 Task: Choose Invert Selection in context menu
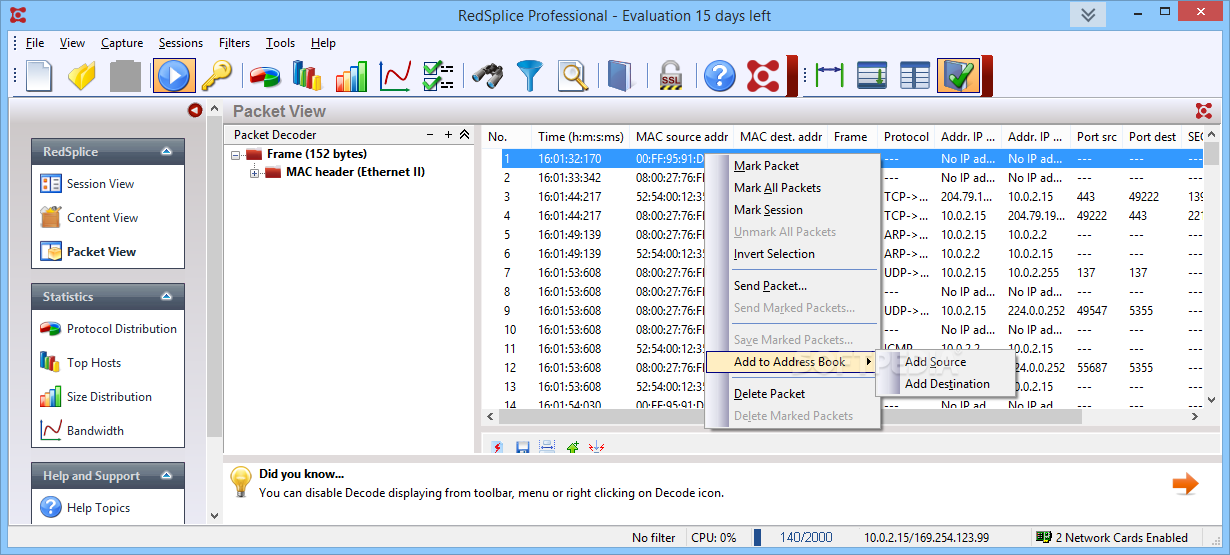click(x=793, y=254)
